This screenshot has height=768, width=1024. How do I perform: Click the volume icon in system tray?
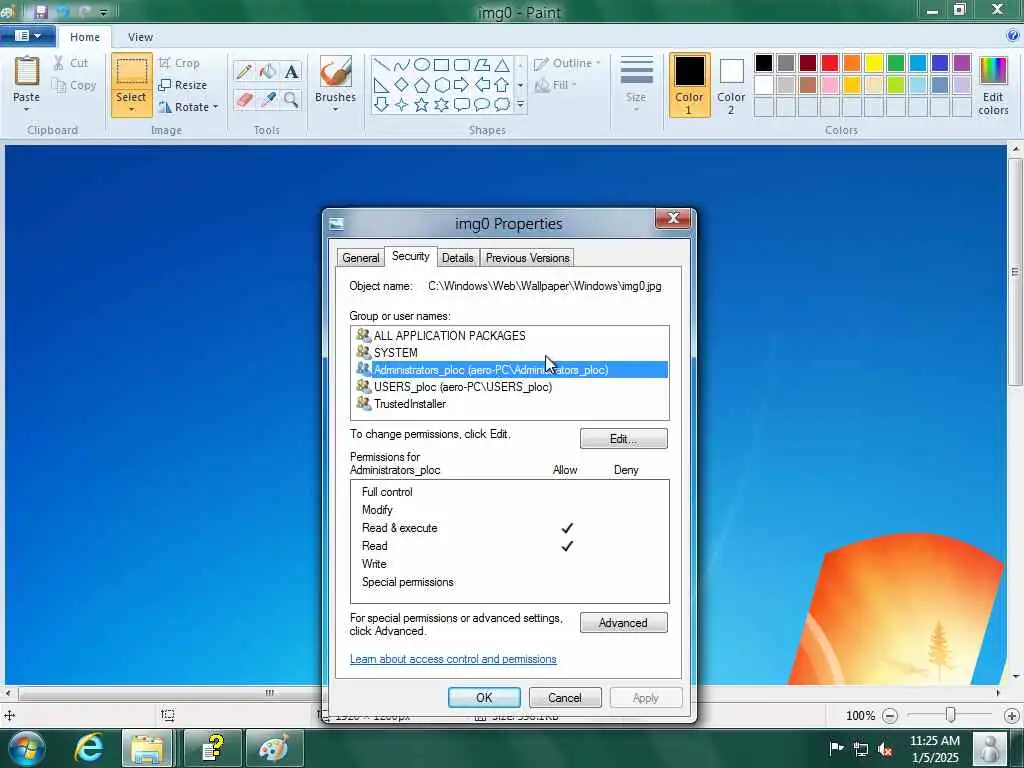point(886,749)
